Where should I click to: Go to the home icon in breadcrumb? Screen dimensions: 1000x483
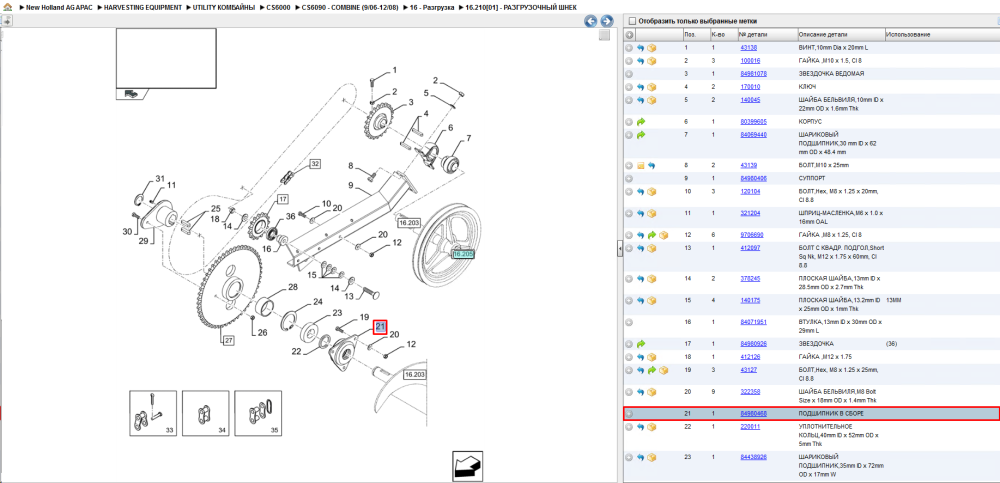click(x=6, y=7)
